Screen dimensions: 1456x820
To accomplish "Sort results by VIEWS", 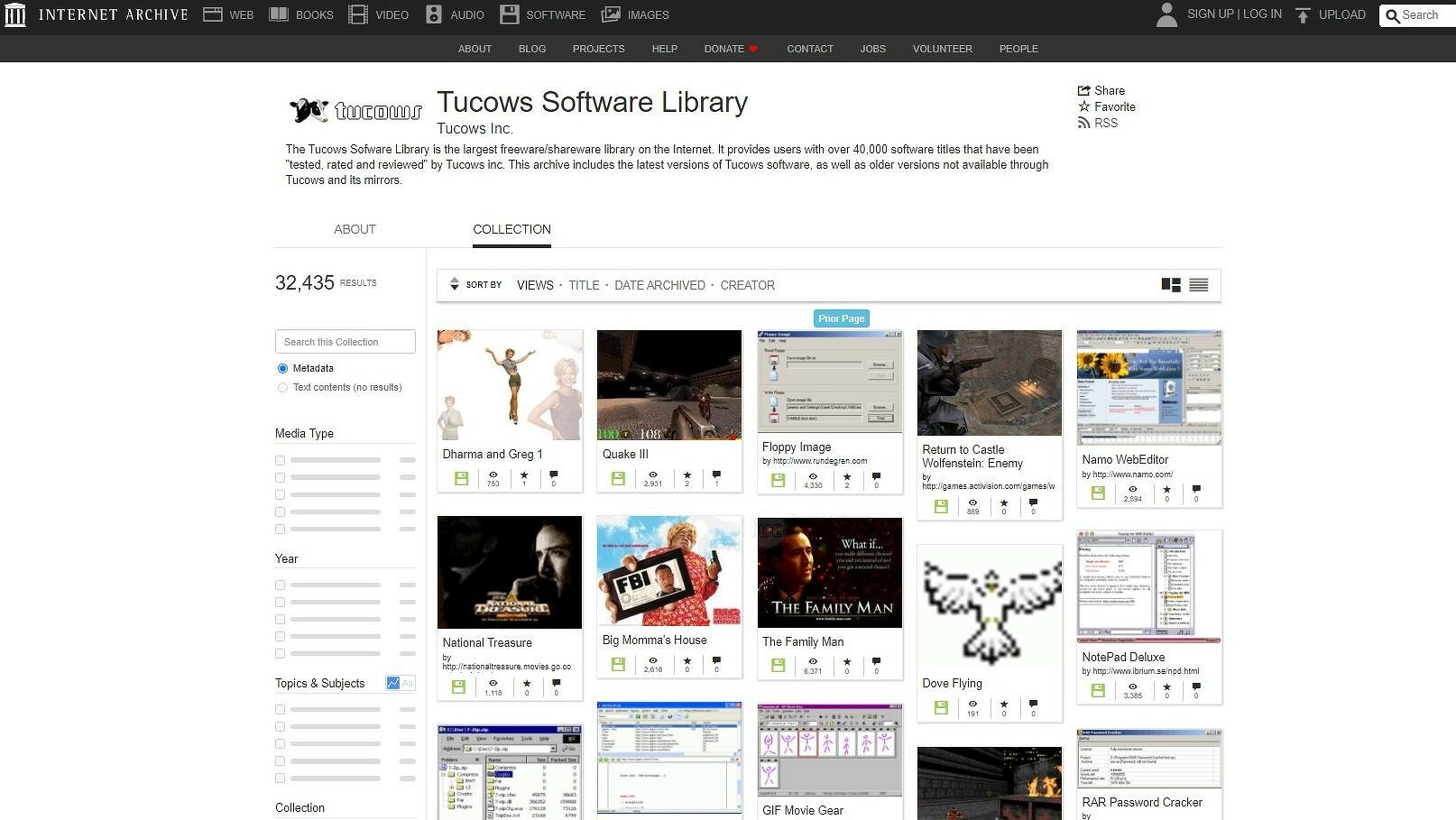I will [x=535, y=285].
